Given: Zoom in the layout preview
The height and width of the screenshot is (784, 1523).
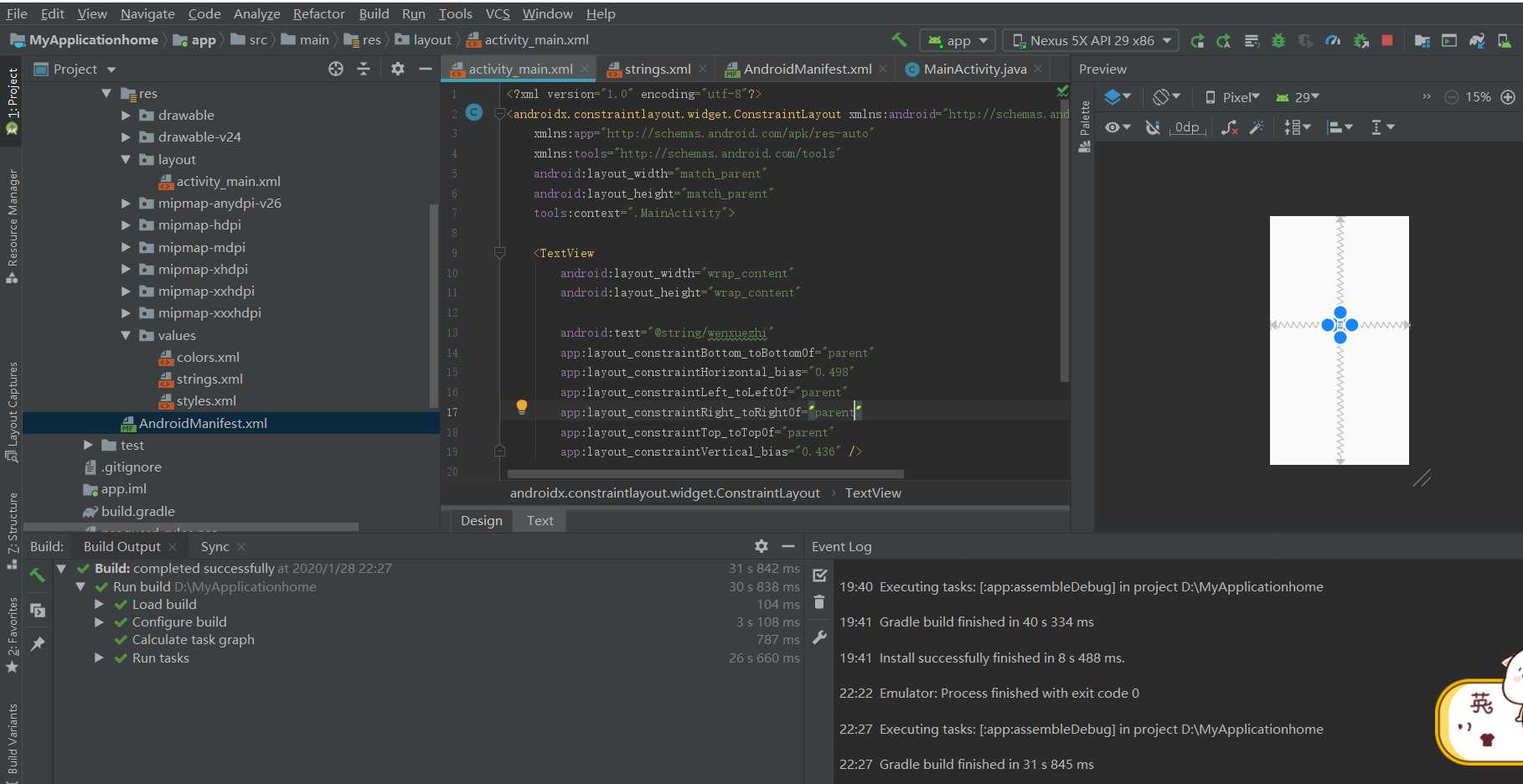Looking at the screenshot, I should click(x=1508, y=97).
